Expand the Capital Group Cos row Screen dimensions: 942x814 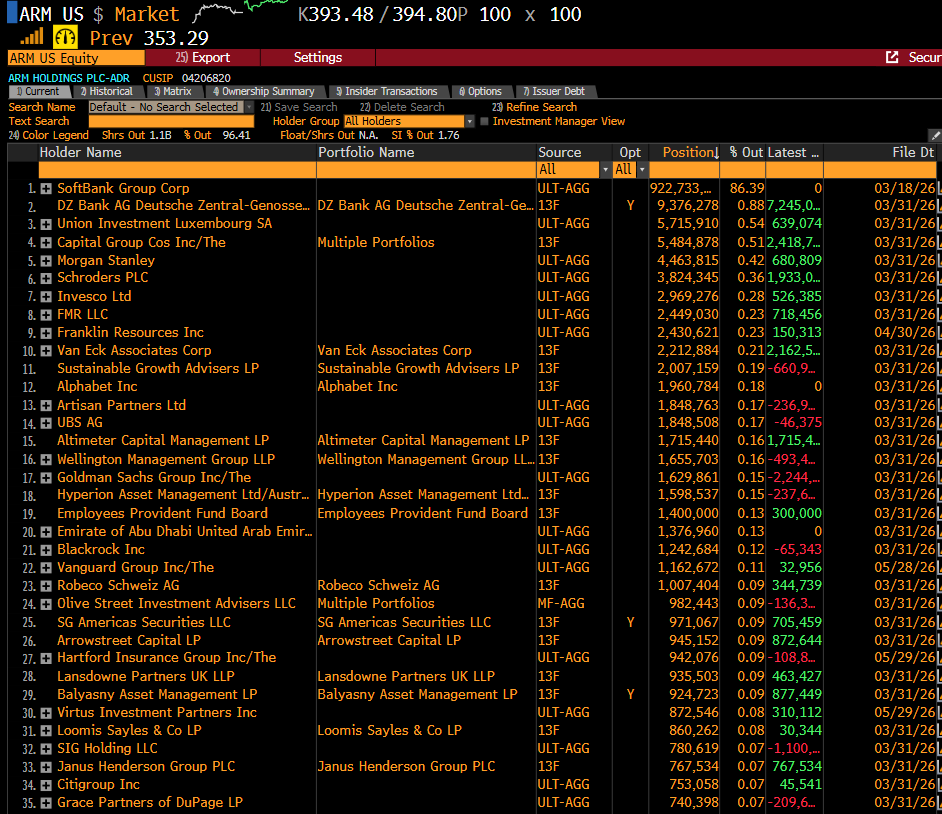click(x=46, y=243)
